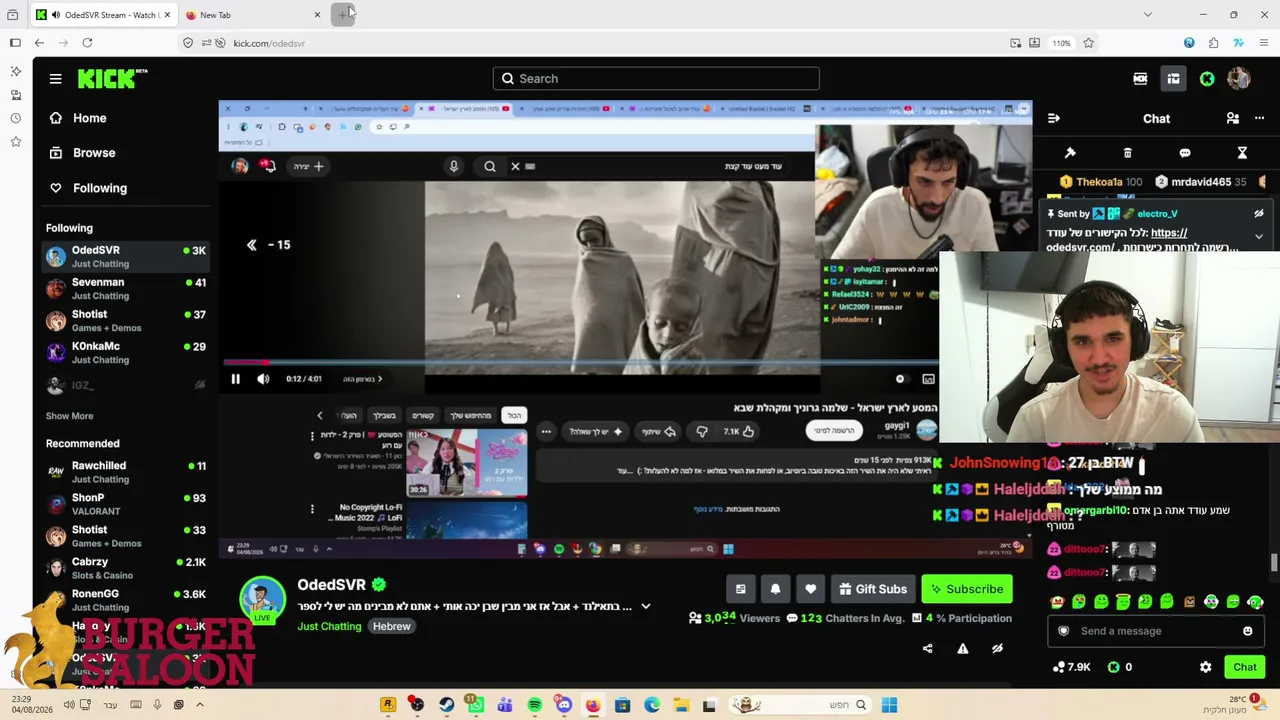Click the Hebrew language tag
The width and height of the screenshot is (1280, 720).
tap(392, 626)
